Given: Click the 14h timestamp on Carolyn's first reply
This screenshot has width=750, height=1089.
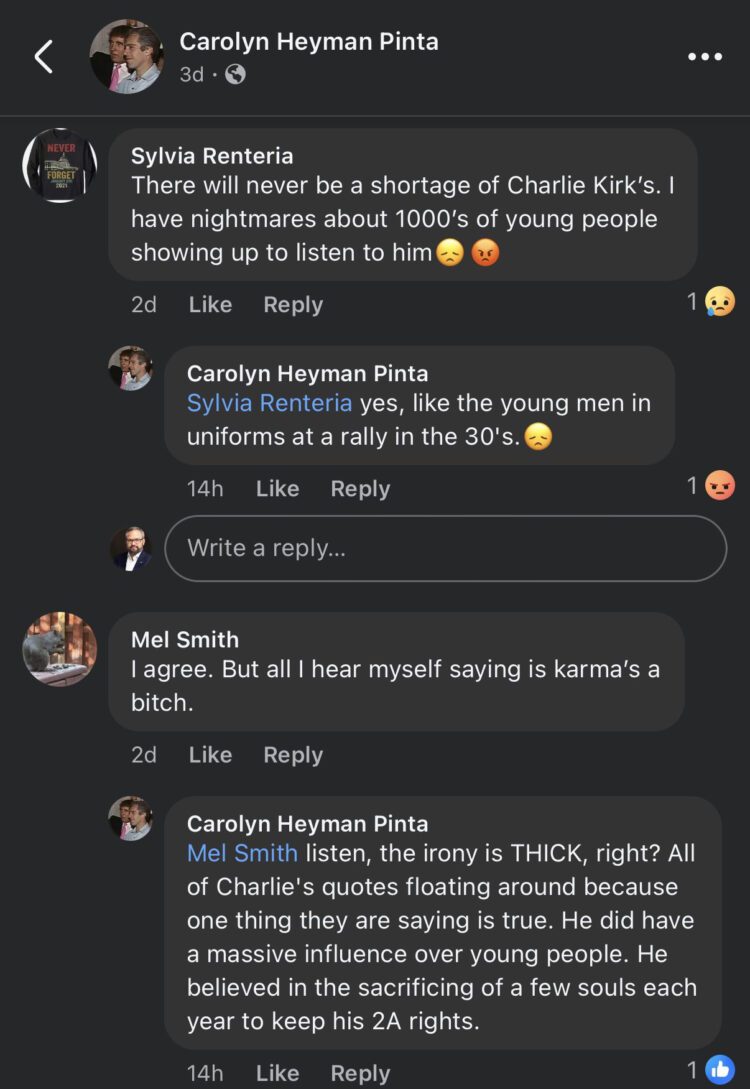Looking at the screenshot, I should point(203,488).
